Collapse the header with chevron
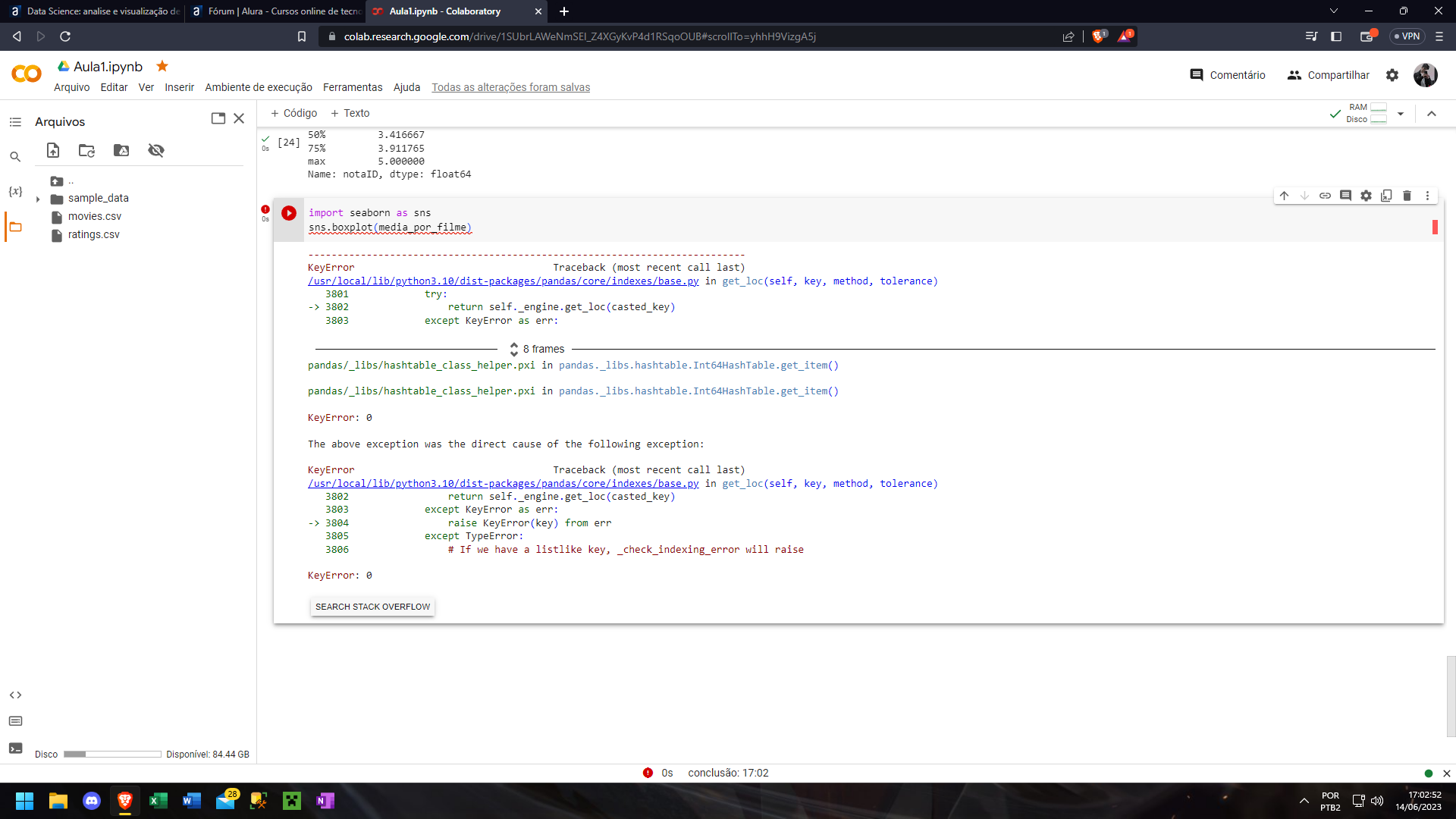 pos(1432,114)
